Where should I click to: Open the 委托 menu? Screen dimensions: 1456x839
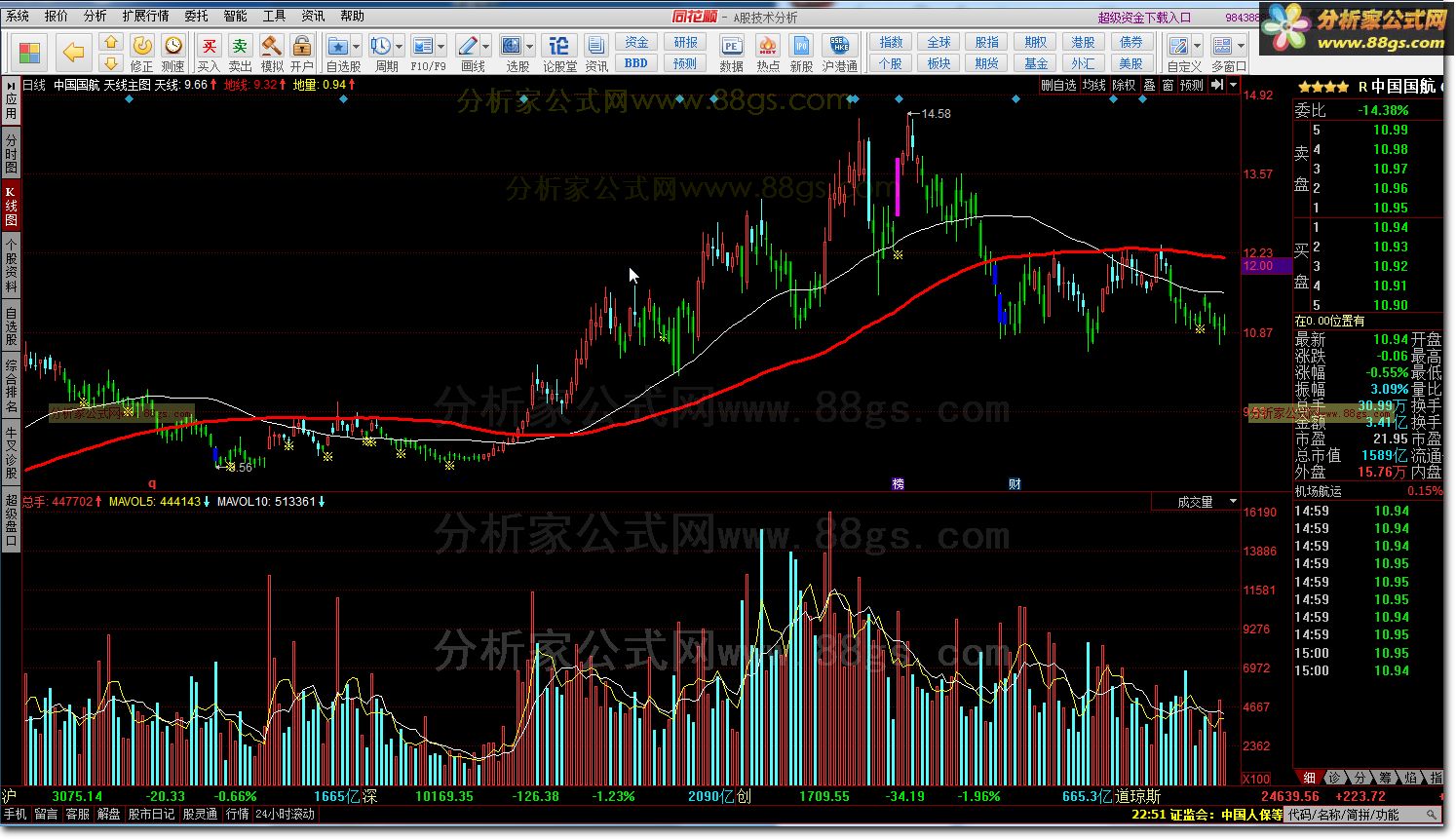(x=196, y=17)
